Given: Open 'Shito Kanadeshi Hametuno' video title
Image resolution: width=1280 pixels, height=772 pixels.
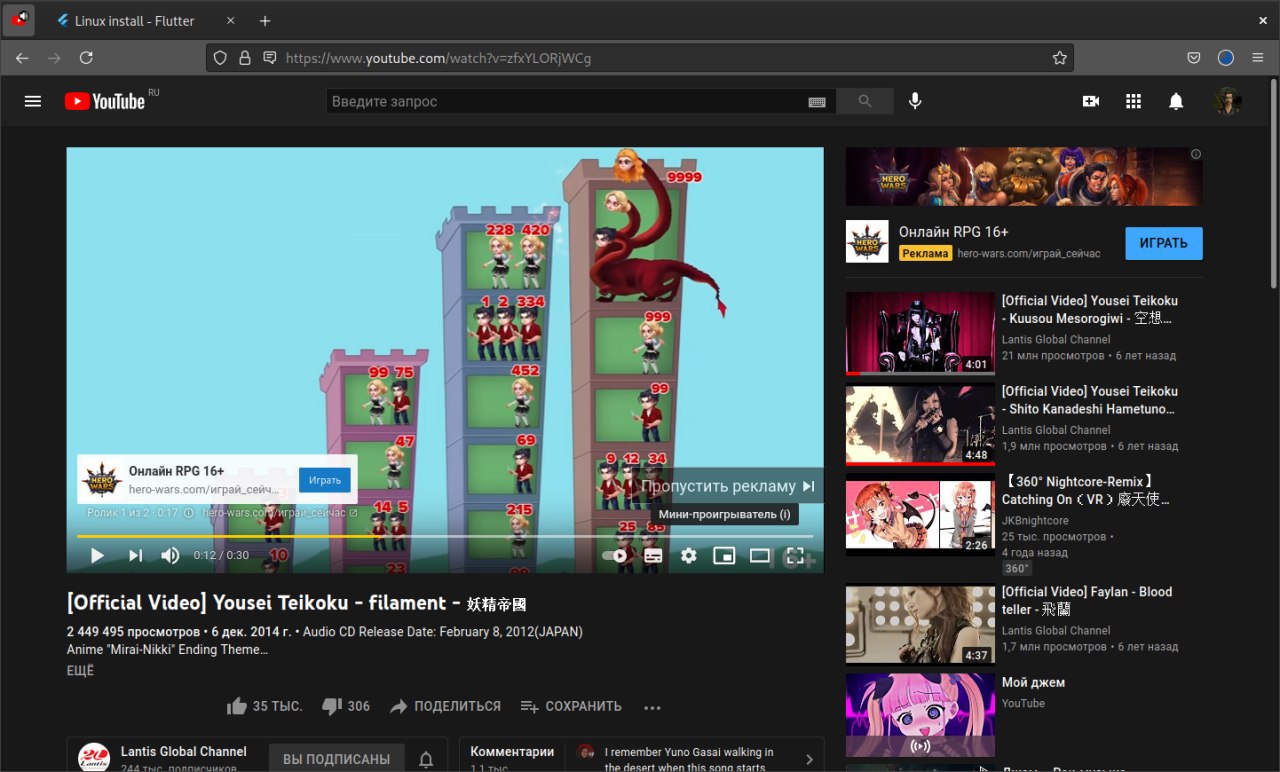Looking at the screenshot, I should pyautogui.click(x=1090, y=400).
